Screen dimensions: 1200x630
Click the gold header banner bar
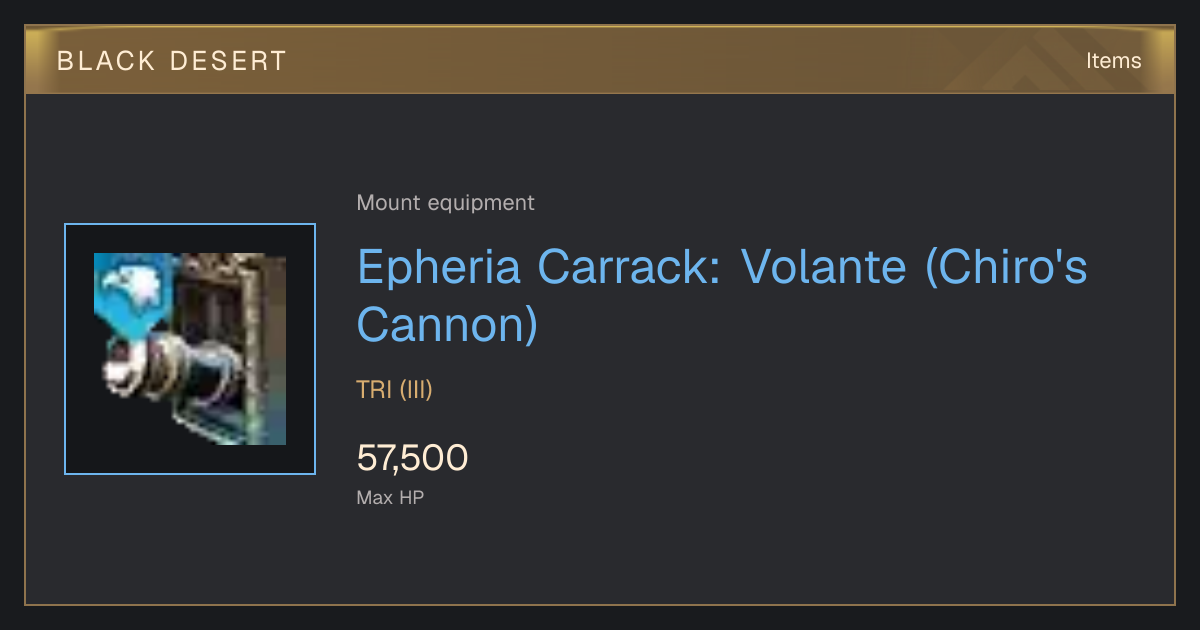[600, 60]
